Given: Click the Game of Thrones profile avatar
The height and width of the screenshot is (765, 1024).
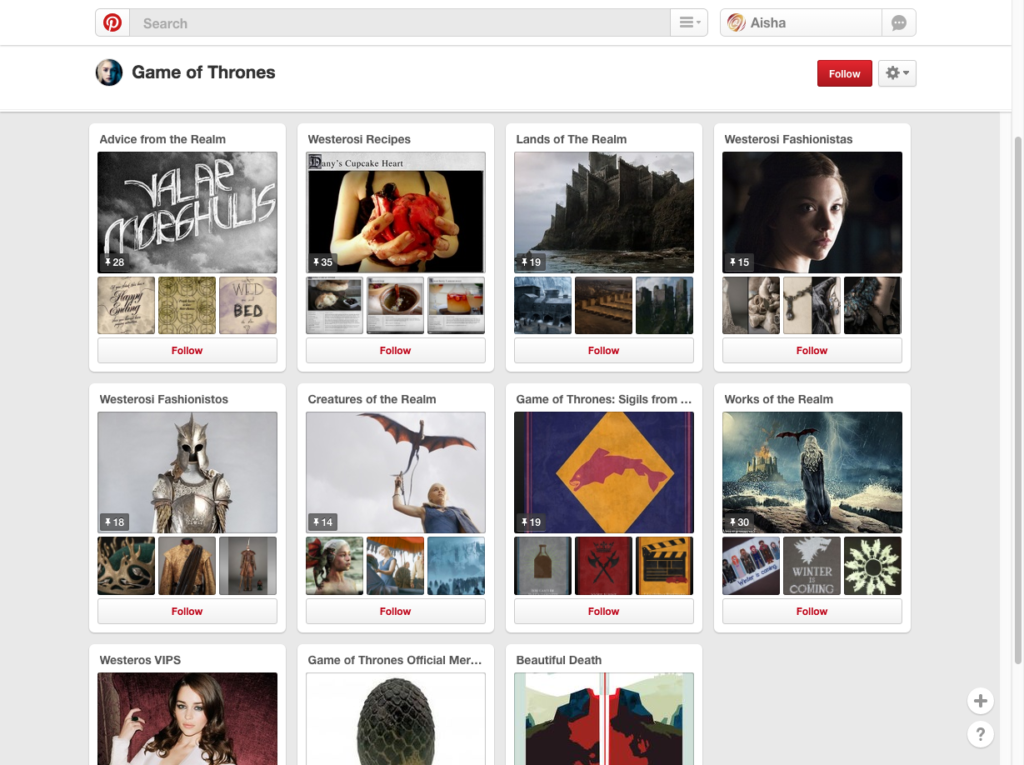Looking at the screenshot, I should 109,73.
